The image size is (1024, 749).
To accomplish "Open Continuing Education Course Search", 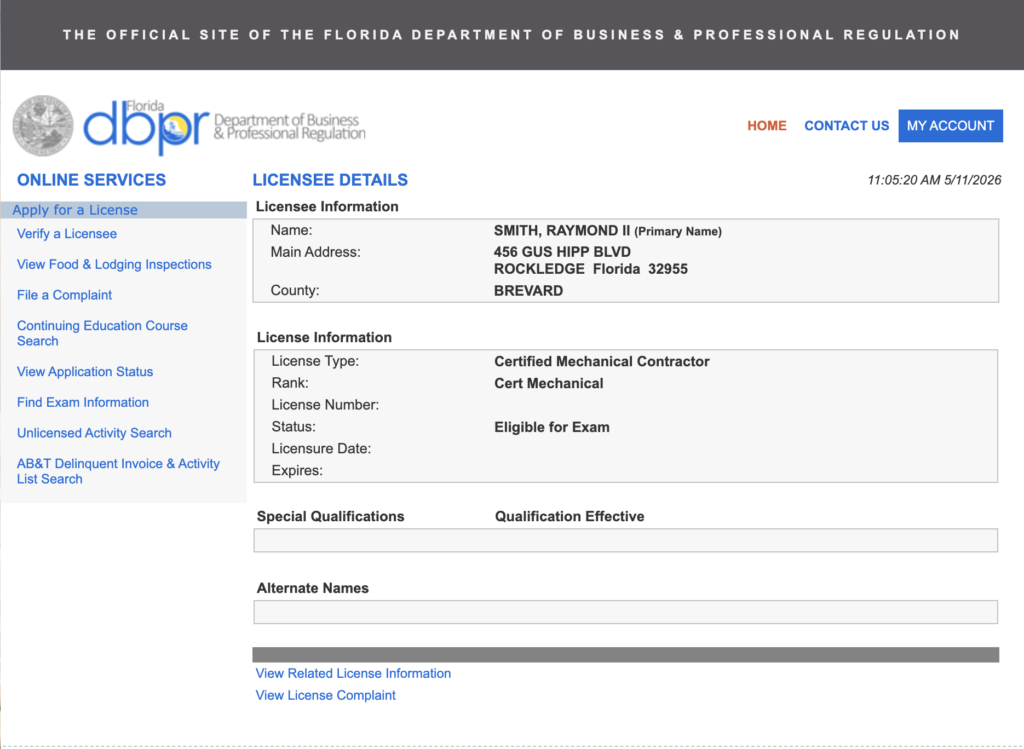I will coord(102,333).
